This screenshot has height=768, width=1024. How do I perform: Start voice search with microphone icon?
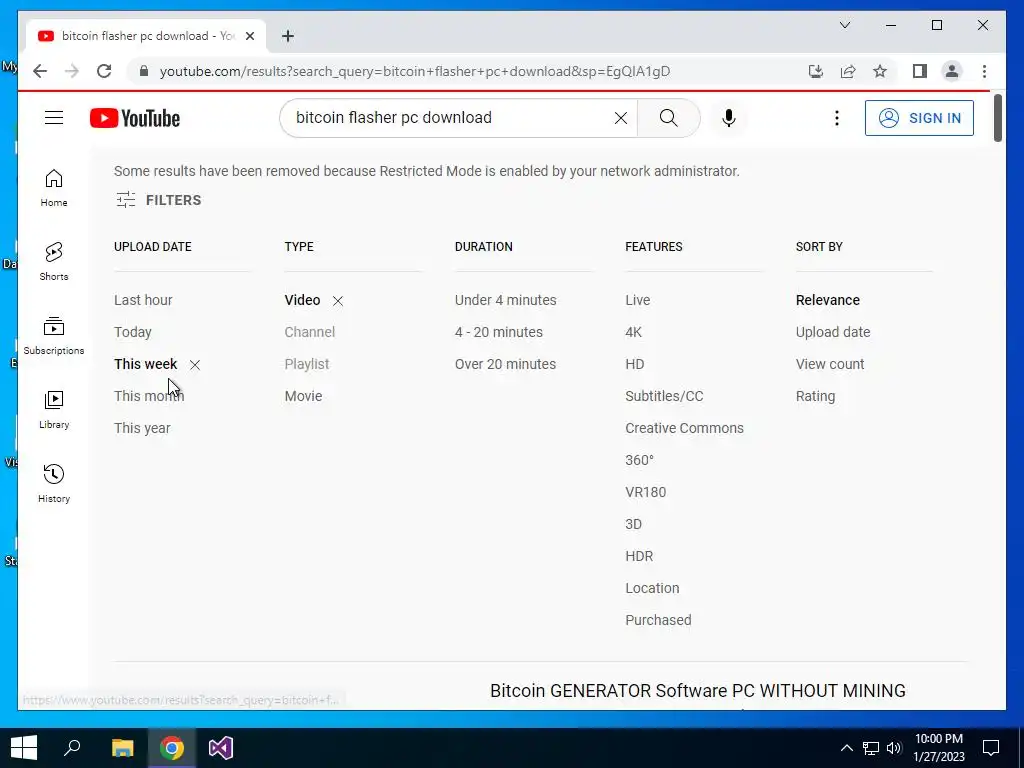[x=729, y=118]
